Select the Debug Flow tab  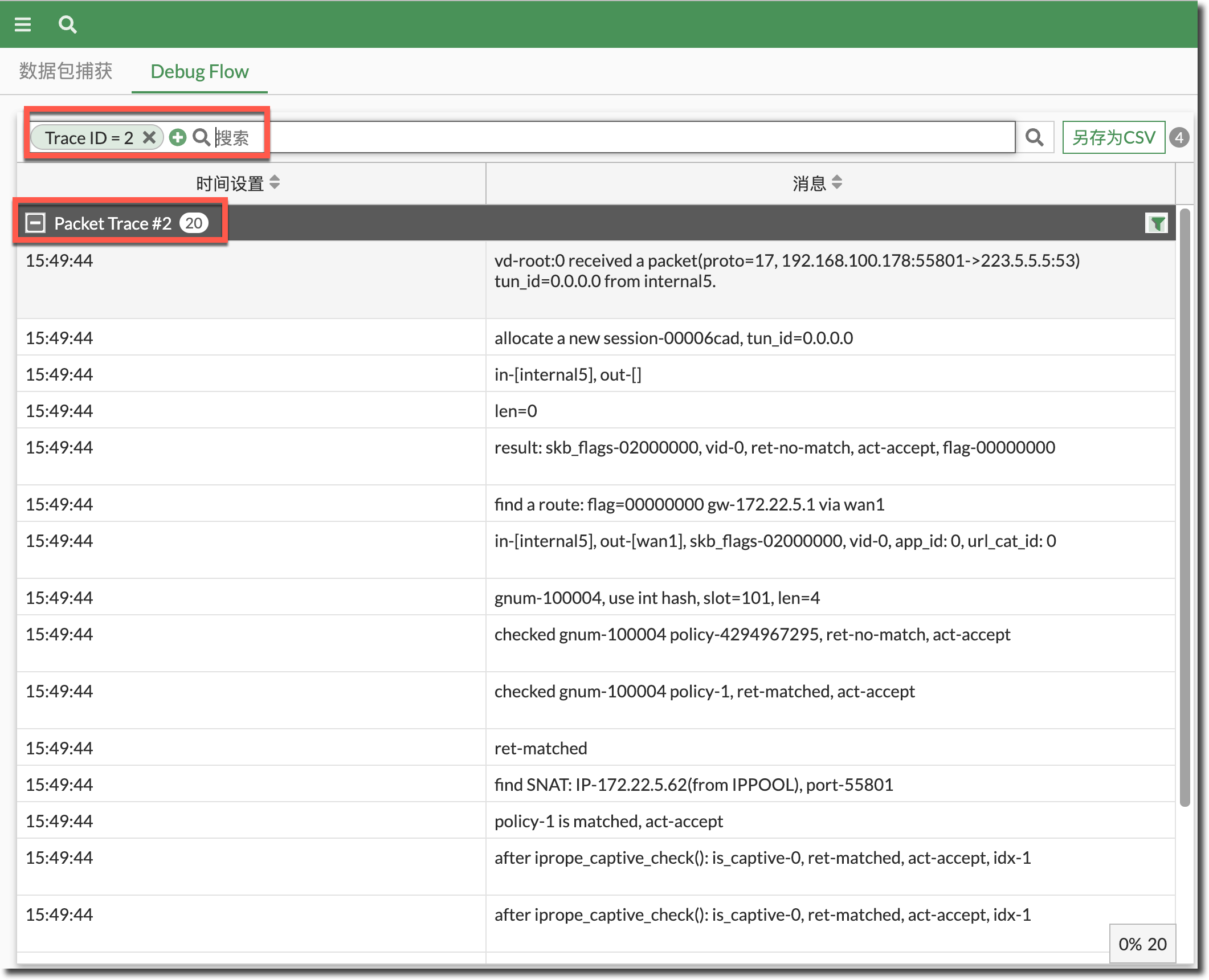point(199,72)
